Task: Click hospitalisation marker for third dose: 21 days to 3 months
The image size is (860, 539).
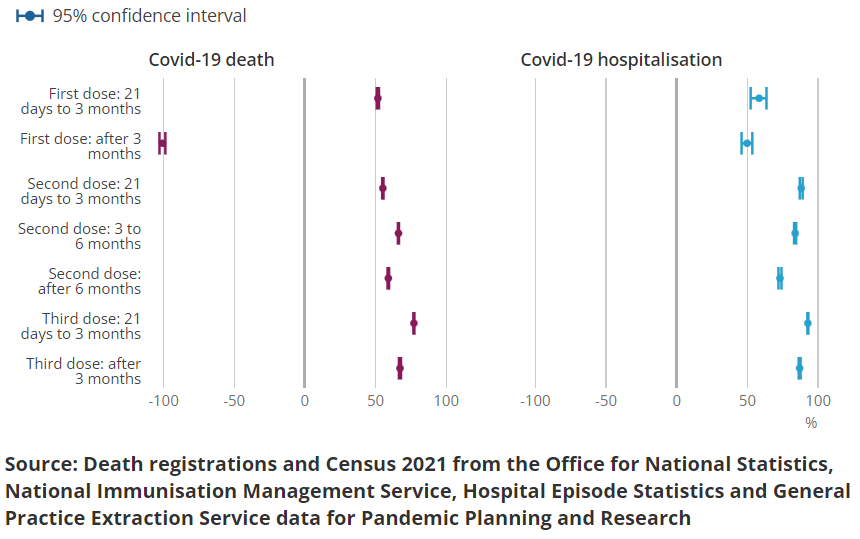Action: coord(808,324)
